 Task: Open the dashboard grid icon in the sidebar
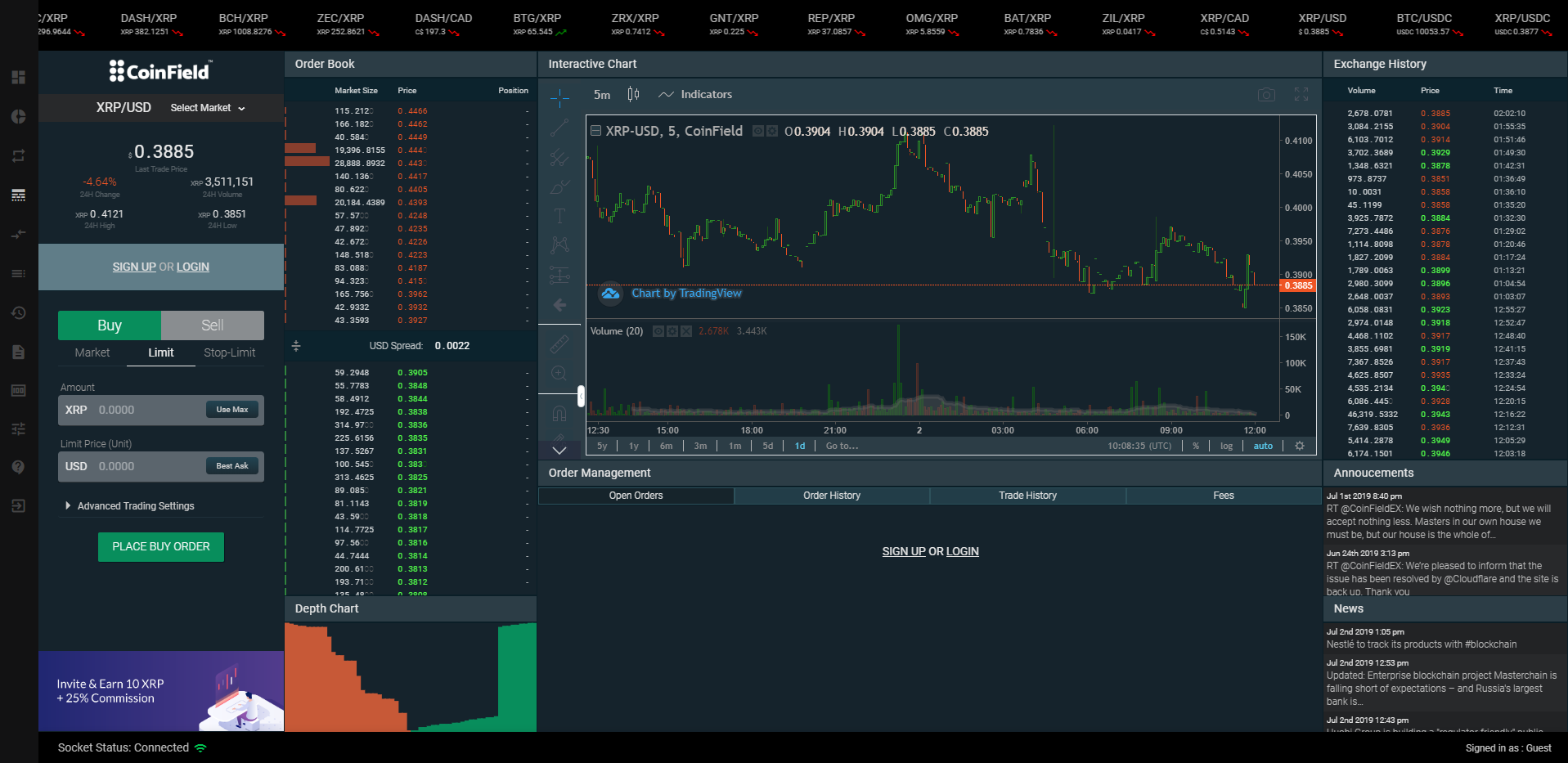tap(18, 77)
